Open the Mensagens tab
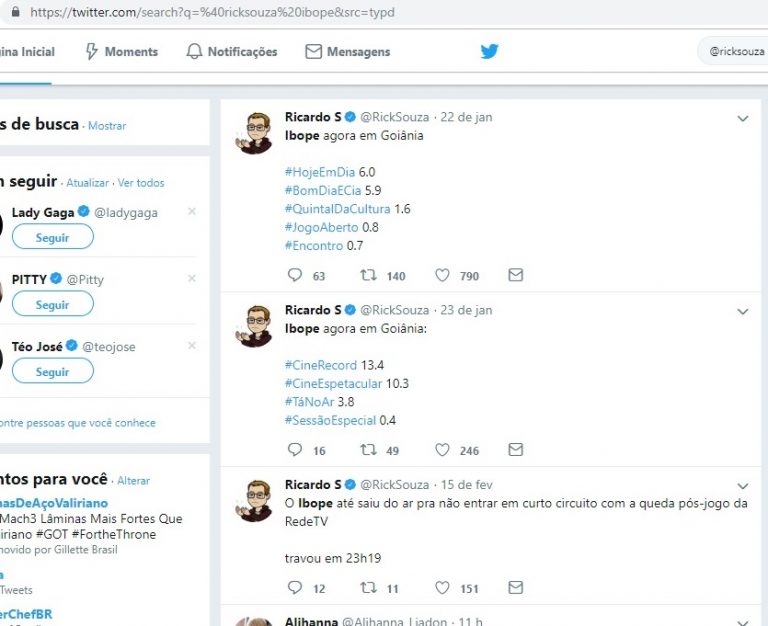This screenshot has width=768, height=626. [x=348, y=52]
